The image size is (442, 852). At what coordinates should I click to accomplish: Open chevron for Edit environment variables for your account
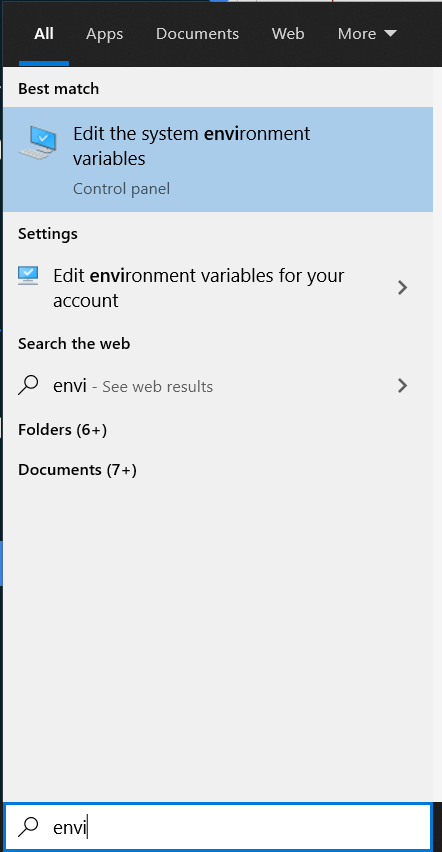pos(402,287)
